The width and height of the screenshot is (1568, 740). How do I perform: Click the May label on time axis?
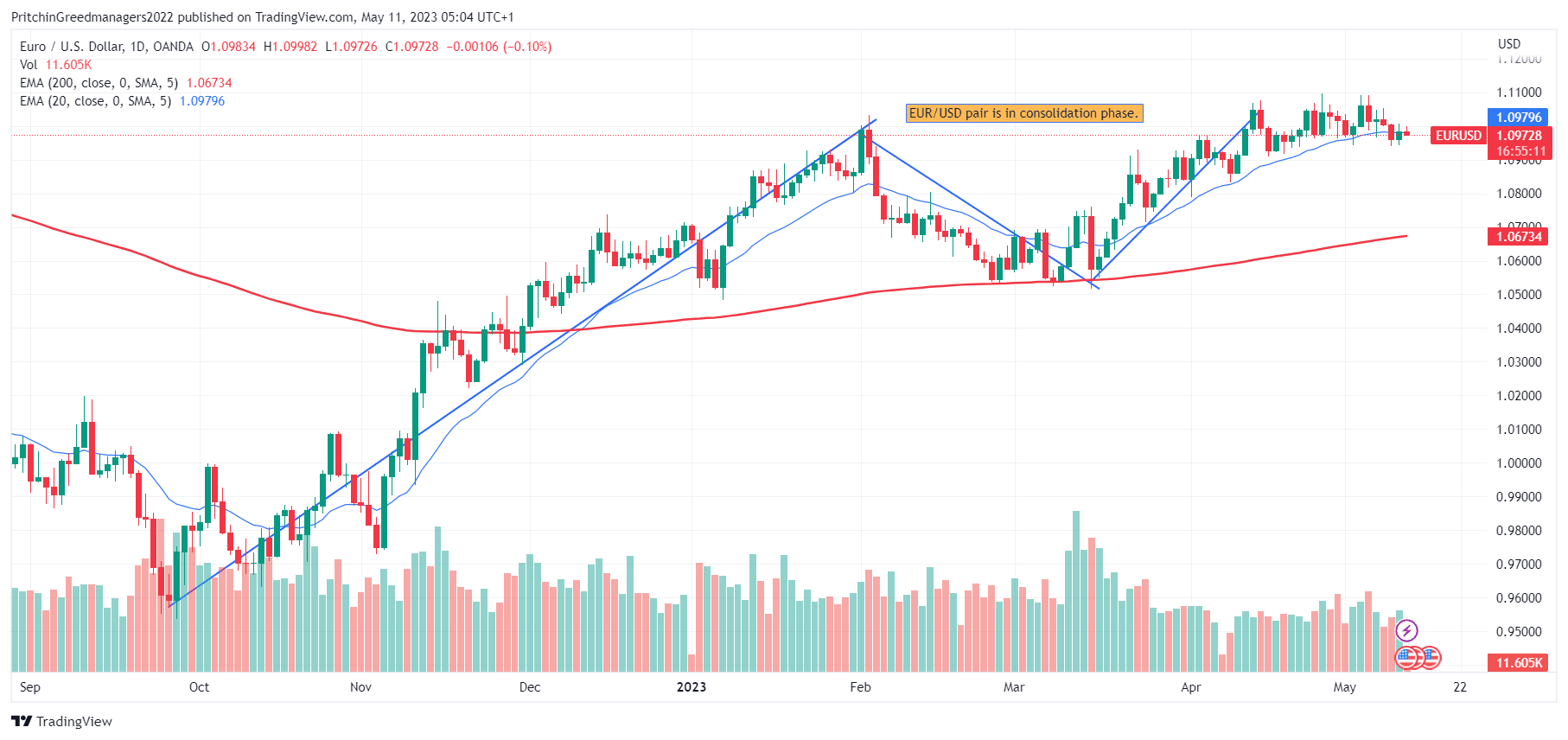(1345, 687)
